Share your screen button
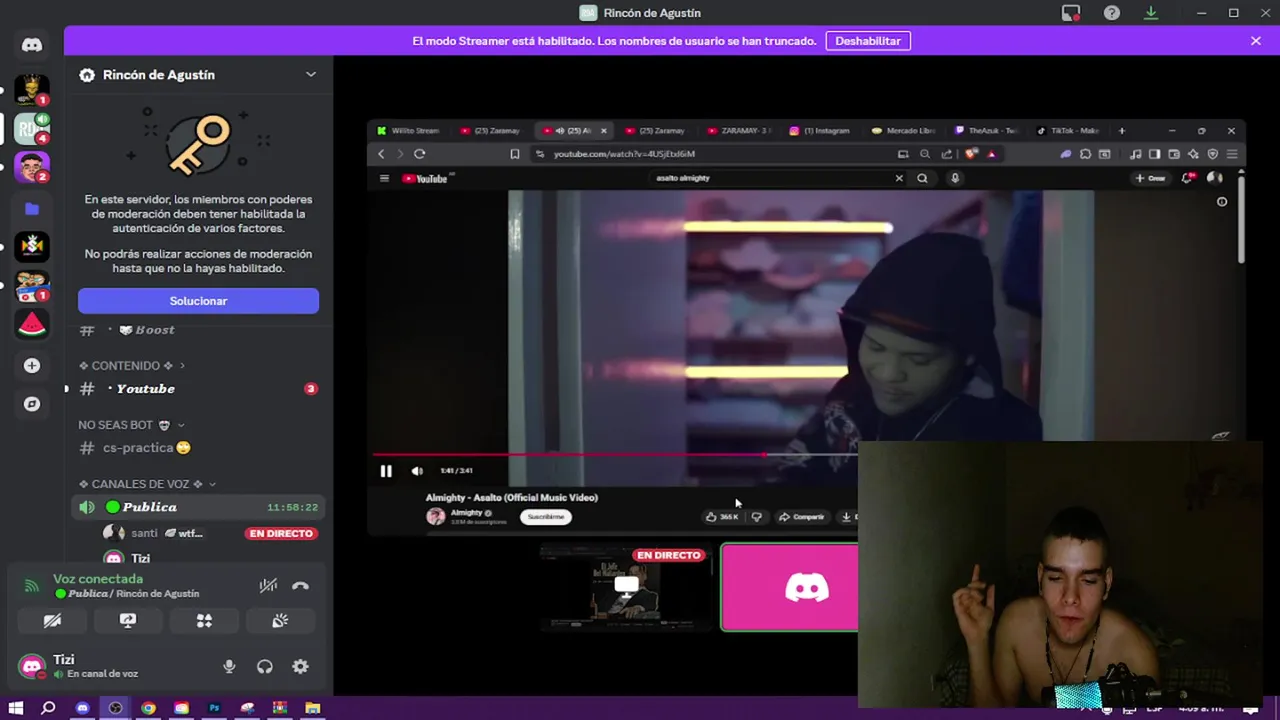Screen dimensions: 1280x720 [128, 621]
